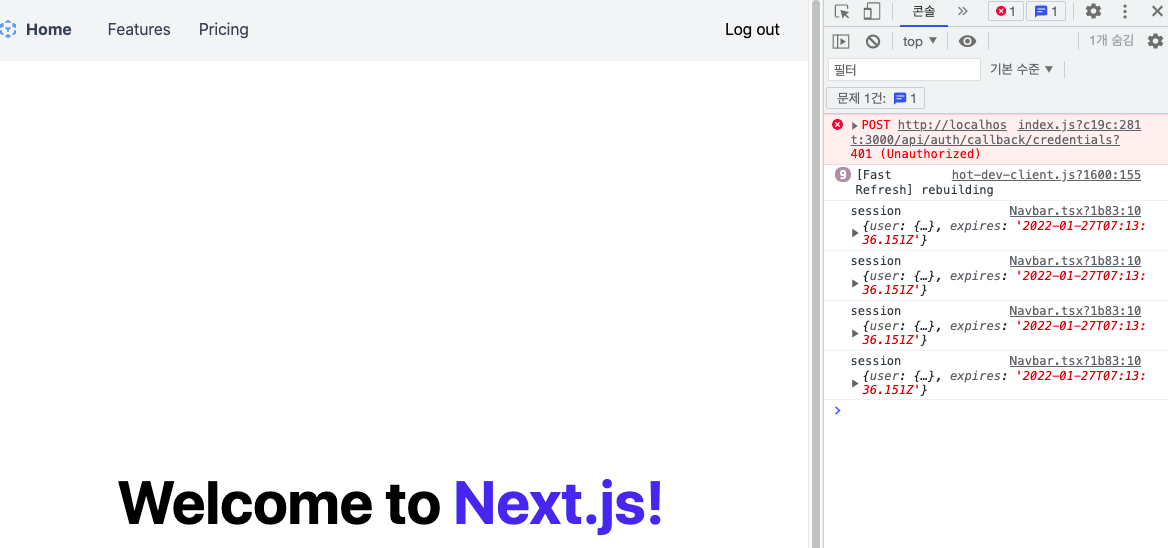Viewport: 1168px width, 548px height.
Task: Focus the console prompt chevron
Action: tap(838, 410)
